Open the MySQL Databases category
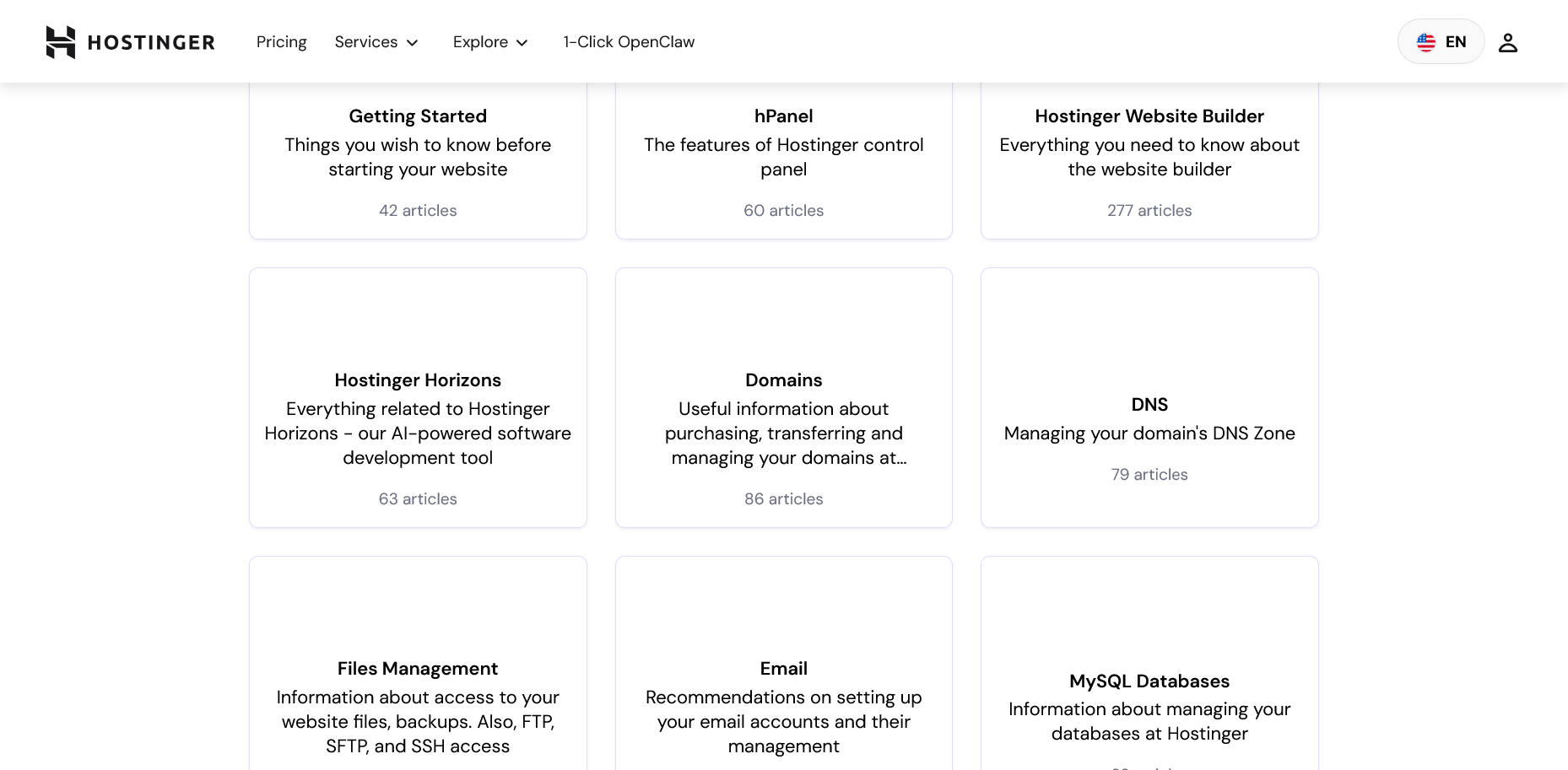This screenshot has height=770, width=1568. pos(1149,681)
